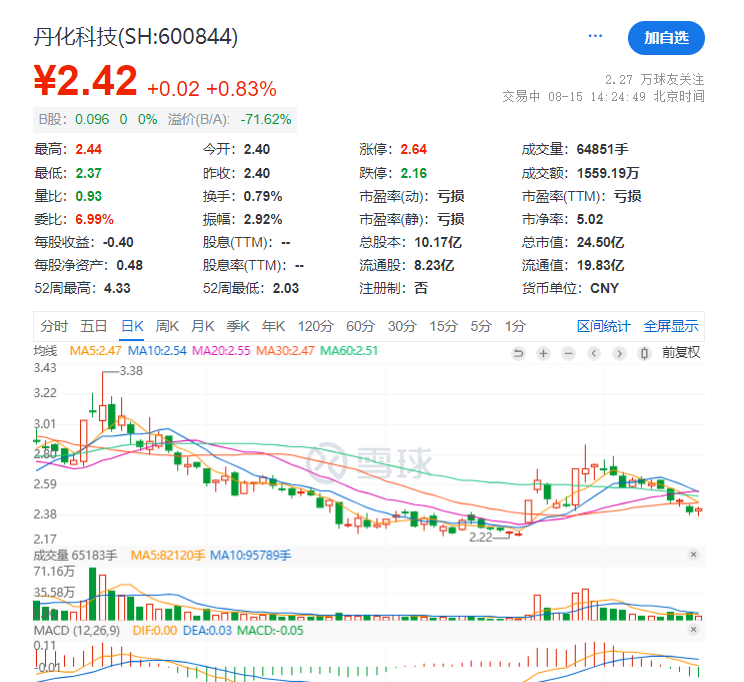Click the current price ¥2.42
Screen dimensions: 744x682
pyautogui.click(x=85, y=81)
